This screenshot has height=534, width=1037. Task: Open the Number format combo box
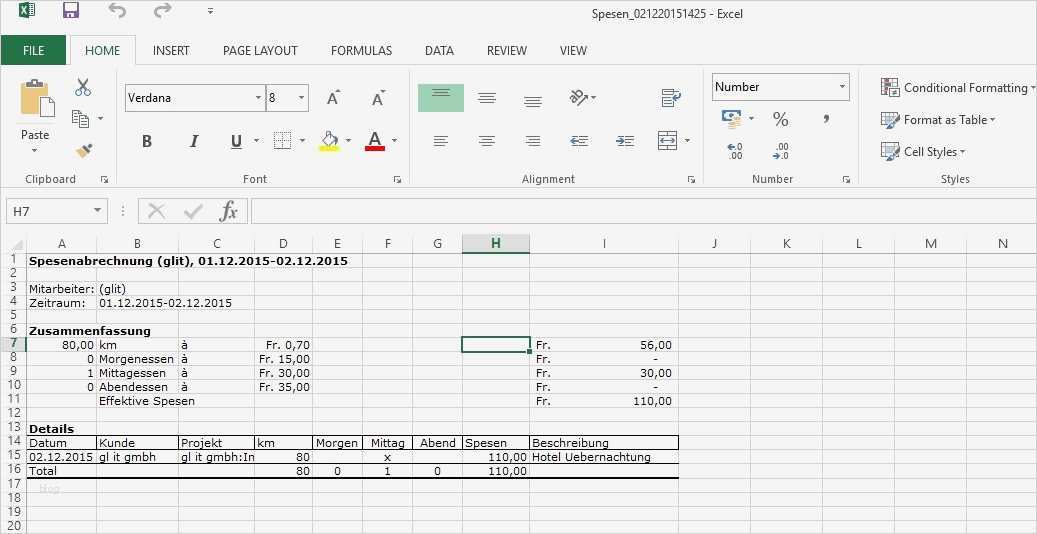780,87
